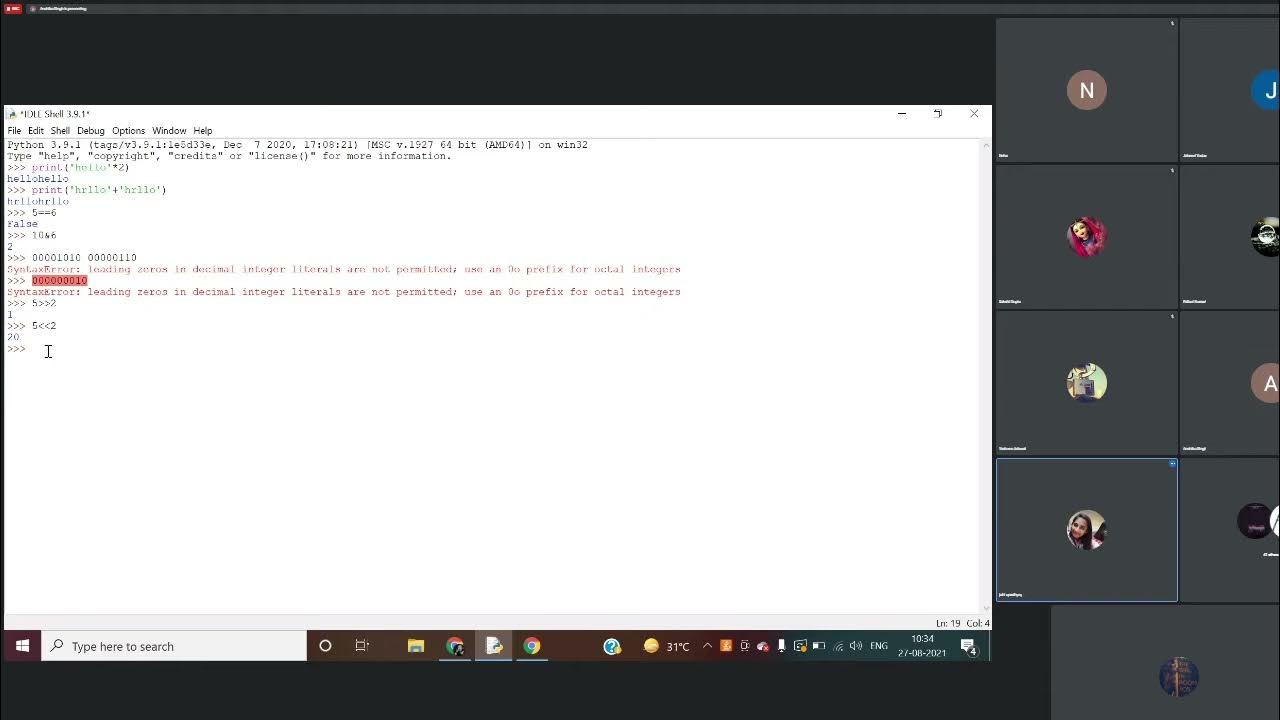The height and width of the screenshot is (720, 1280).
Task: Close the IDLE Shell window
Action: click(974, 113)
